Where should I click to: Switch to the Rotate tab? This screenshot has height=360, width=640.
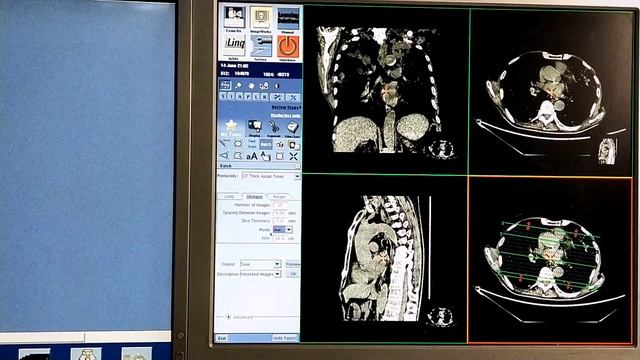coord(279,197)
